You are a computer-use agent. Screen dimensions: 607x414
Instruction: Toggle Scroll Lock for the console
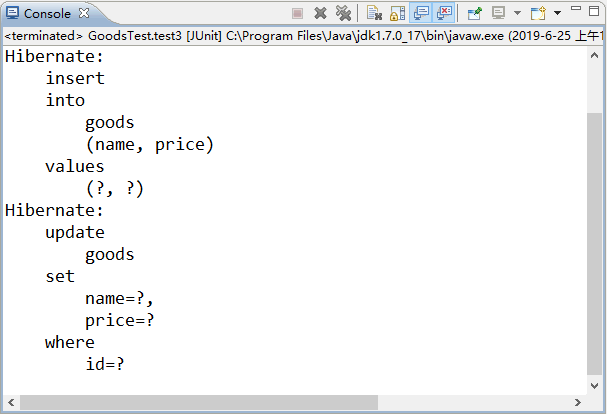tap(397, 13)
